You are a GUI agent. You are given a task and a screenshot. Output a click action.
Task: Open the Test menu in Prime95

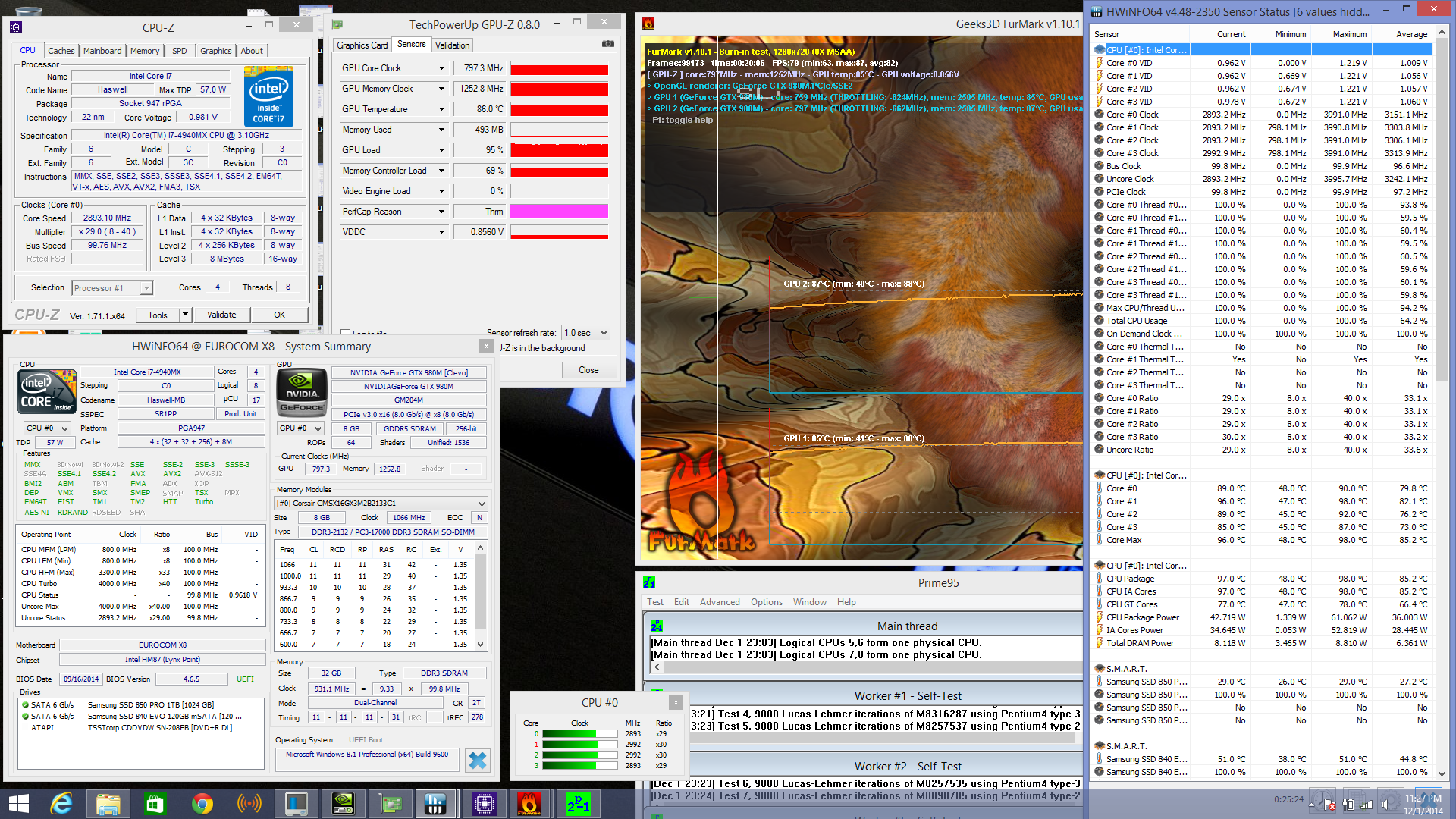click(x=655, y=602)
